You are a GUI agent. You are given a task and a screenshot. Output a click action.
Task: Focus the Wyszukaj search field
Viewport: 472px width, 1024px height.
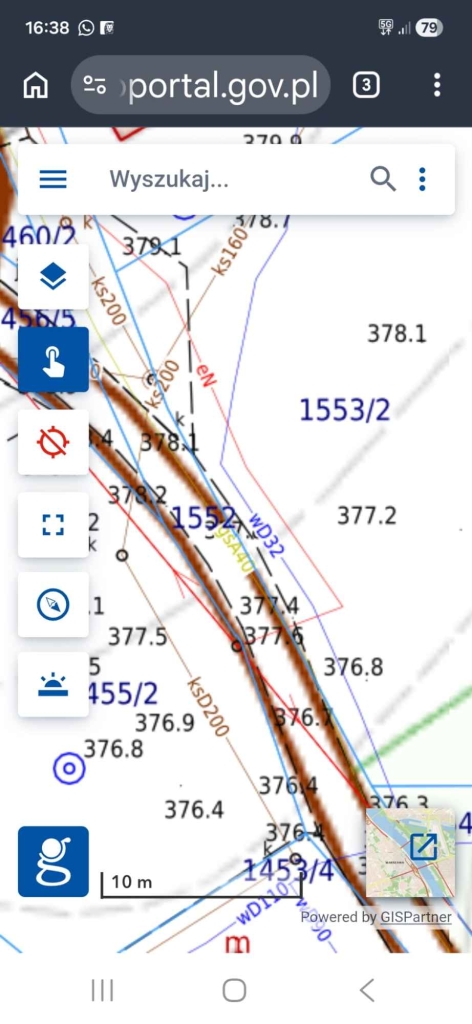pyautogui.click(x=228, y=179)
